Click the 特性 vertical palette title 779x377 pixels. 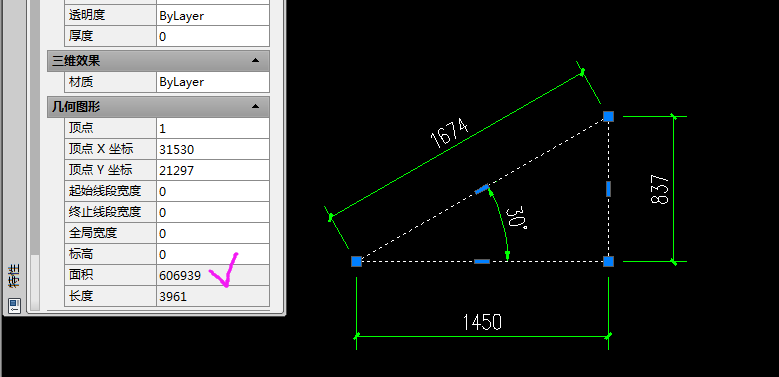[14, 276]
